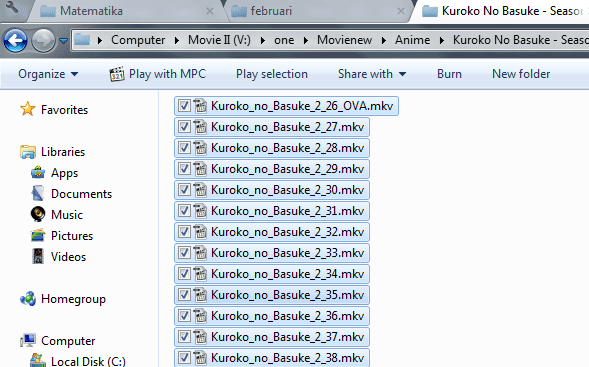589x367 pixels.
Task: Close the februari tab
Action: point(401,11)
